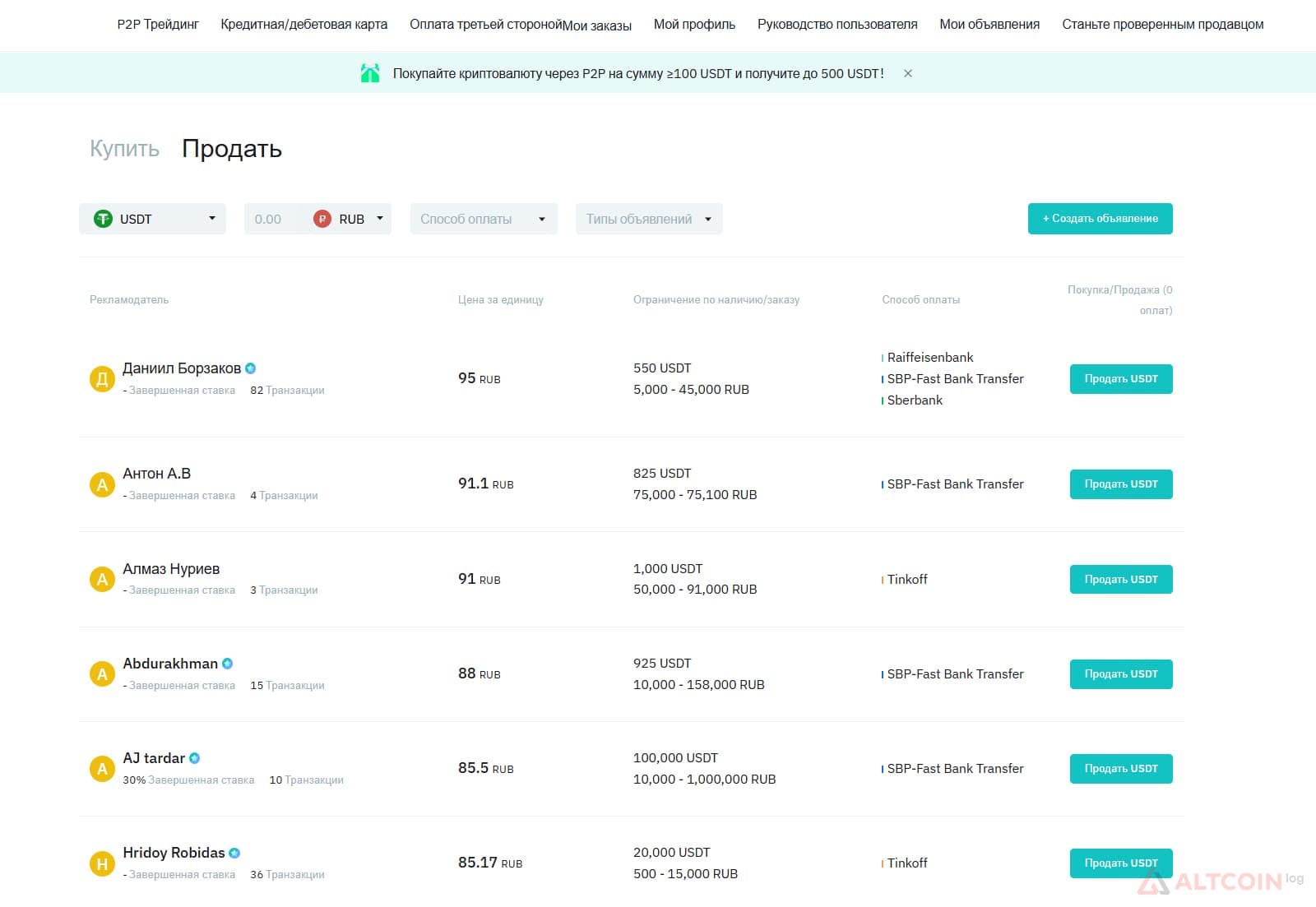This screenshot has width=1316, height=907.
Task: Click the Создать объявление button
Action: coord(1101,219)
